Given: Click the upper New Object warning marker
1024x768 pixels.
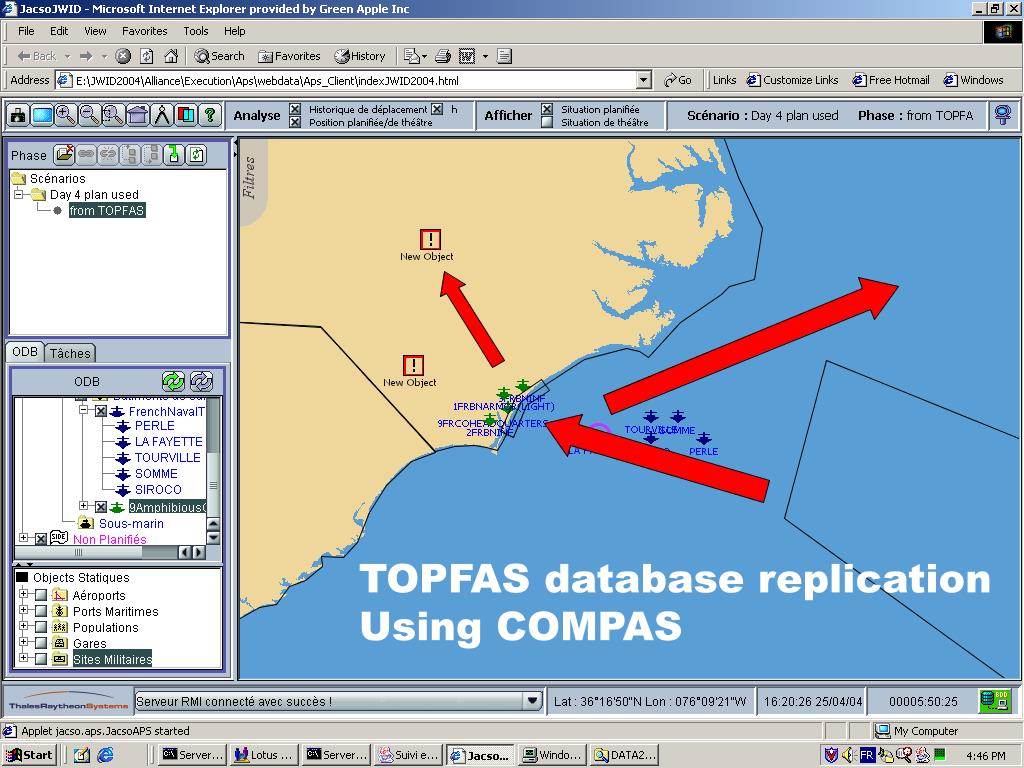Looking at the screenshot, I should coord(430,239).
